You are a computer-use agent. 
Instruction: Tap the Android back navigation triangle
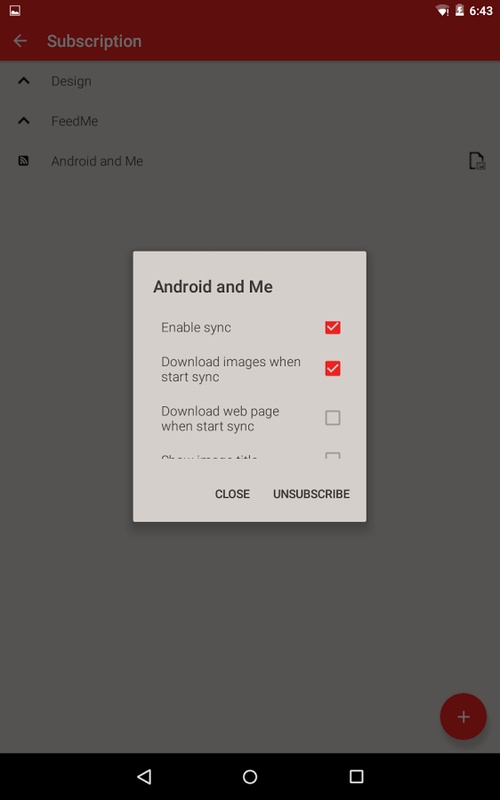point(144,777)
